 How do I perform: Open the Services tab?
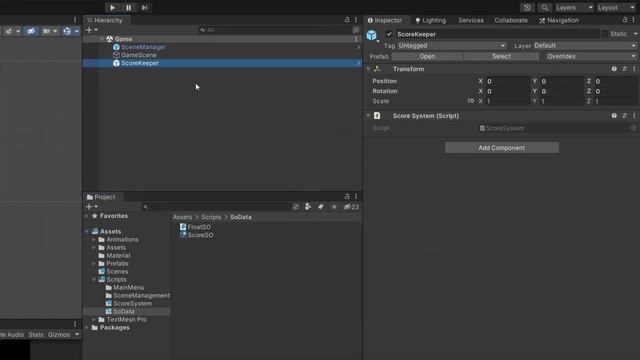point(471,20)
